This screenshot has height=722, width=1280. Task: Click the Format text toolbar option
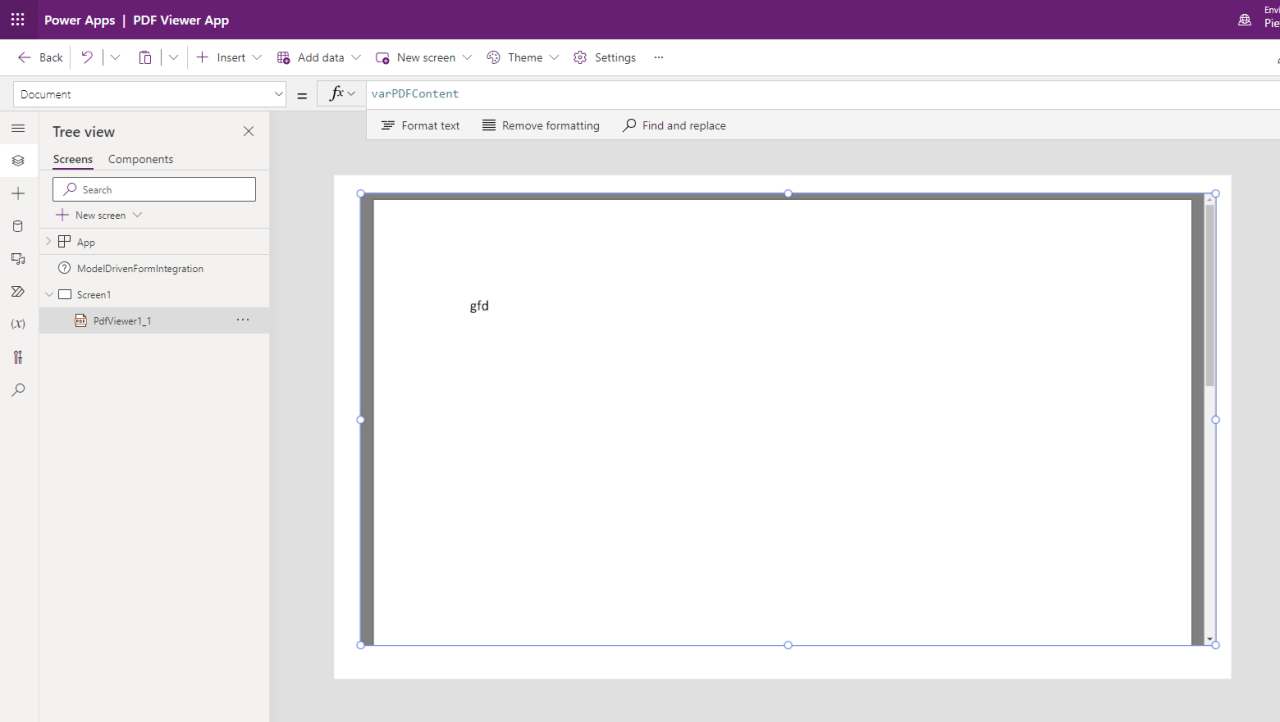[420, 125]
